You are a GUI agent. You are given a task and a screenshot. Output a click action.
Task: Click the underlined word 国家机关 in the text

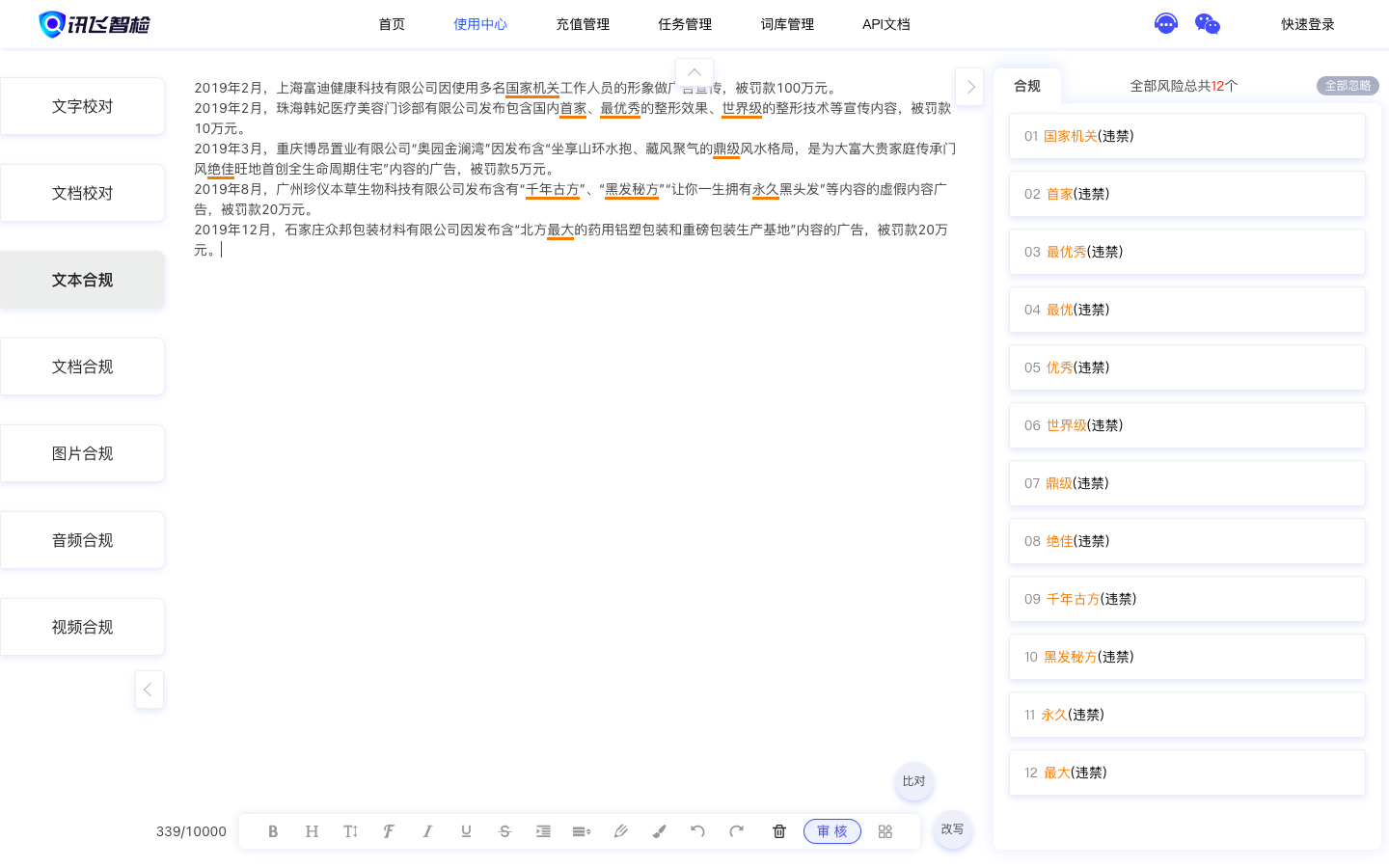pos(532,88)
